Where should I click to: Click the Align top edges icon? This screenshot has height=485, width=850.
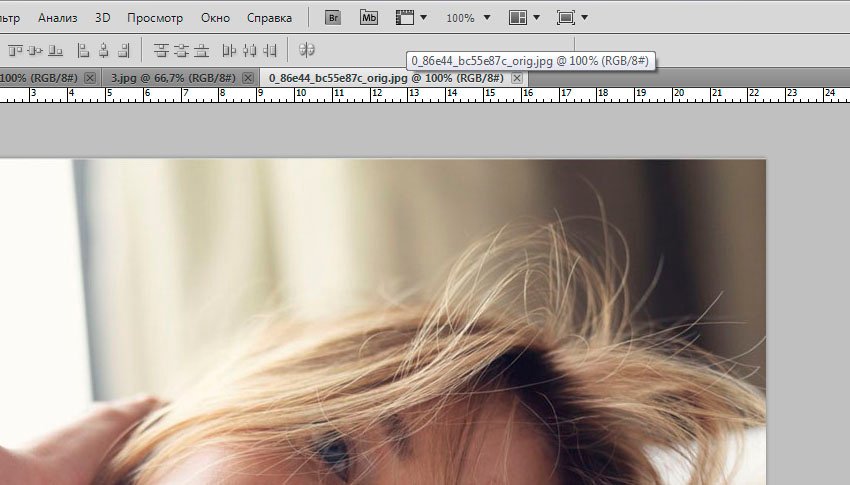pos(14,49)
